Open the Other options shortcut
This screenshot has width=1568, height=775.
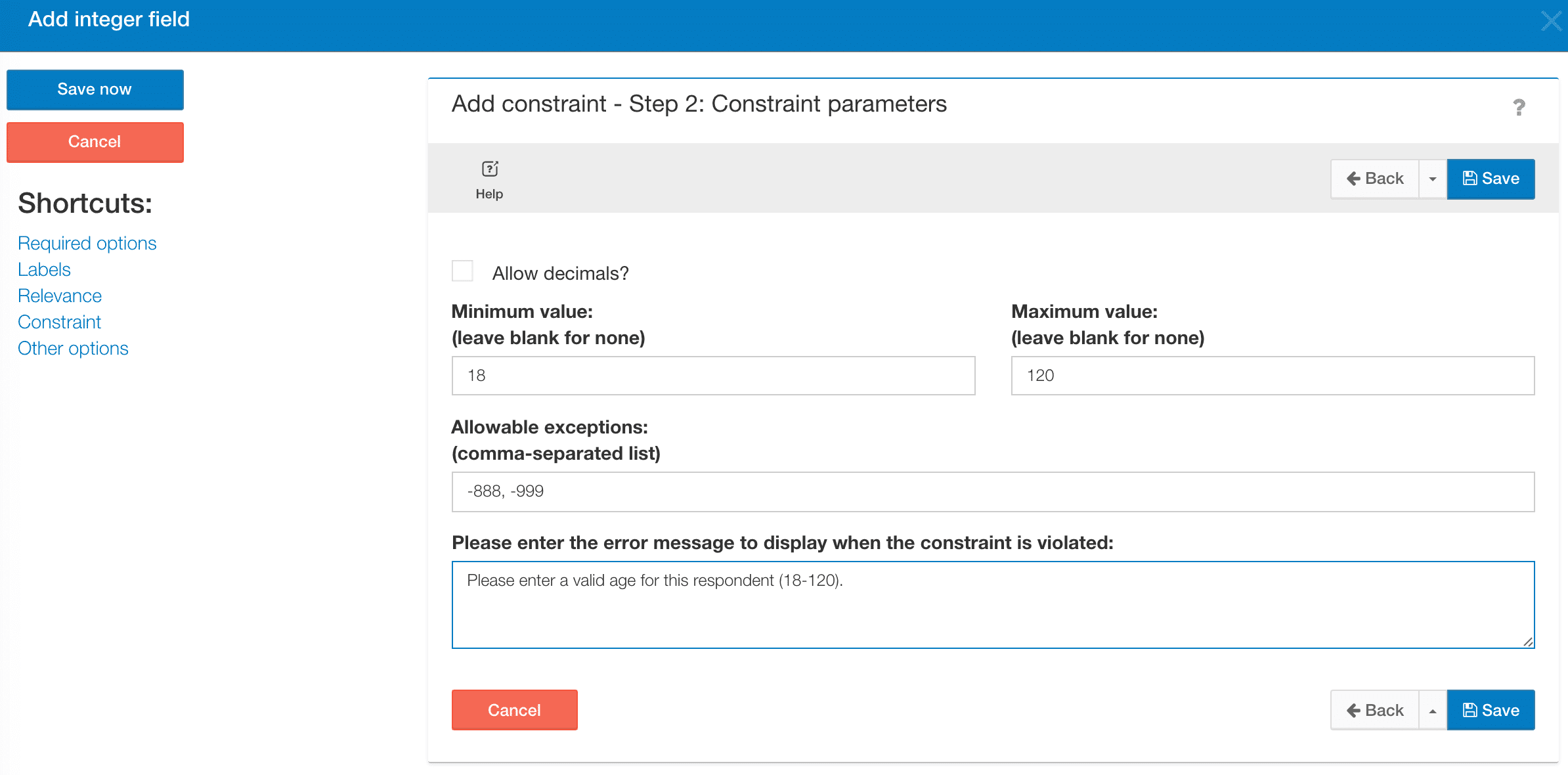[73, 348]
